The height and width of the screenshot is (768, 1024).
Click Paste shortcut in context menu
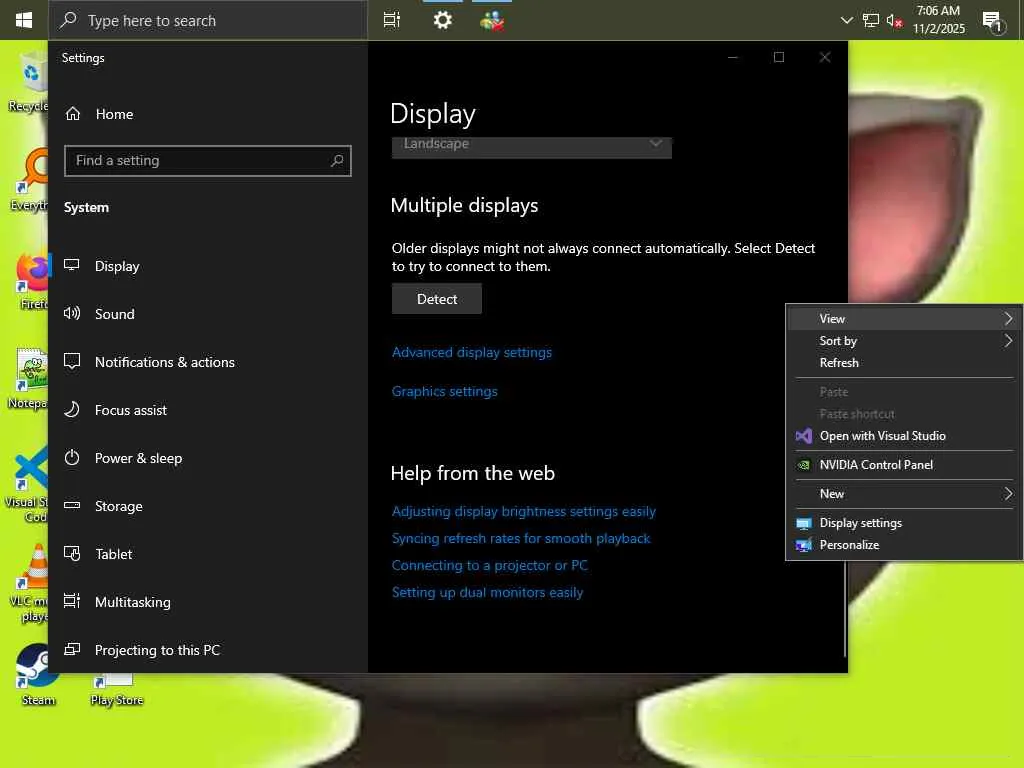[904, 414]
